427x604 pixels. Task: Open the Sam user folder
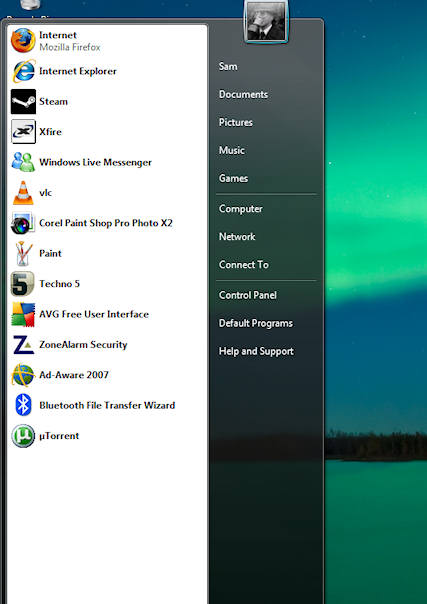228,66
